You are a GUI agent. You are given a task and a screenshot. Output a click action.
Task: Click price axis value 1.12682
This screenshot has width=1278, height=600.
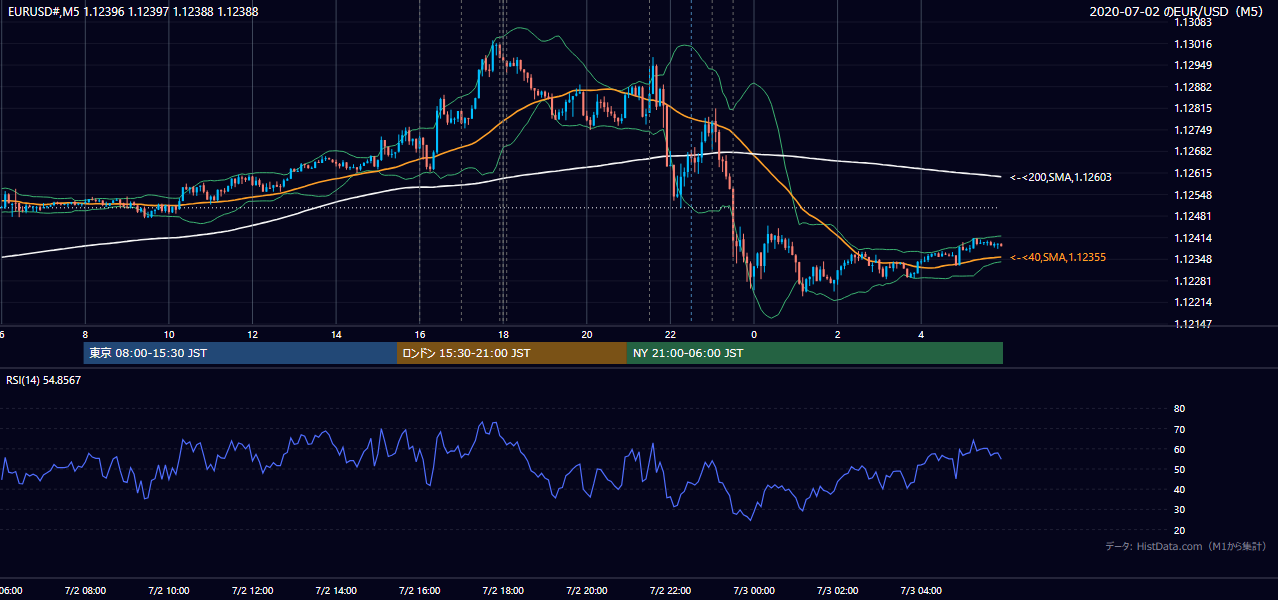1192,151
